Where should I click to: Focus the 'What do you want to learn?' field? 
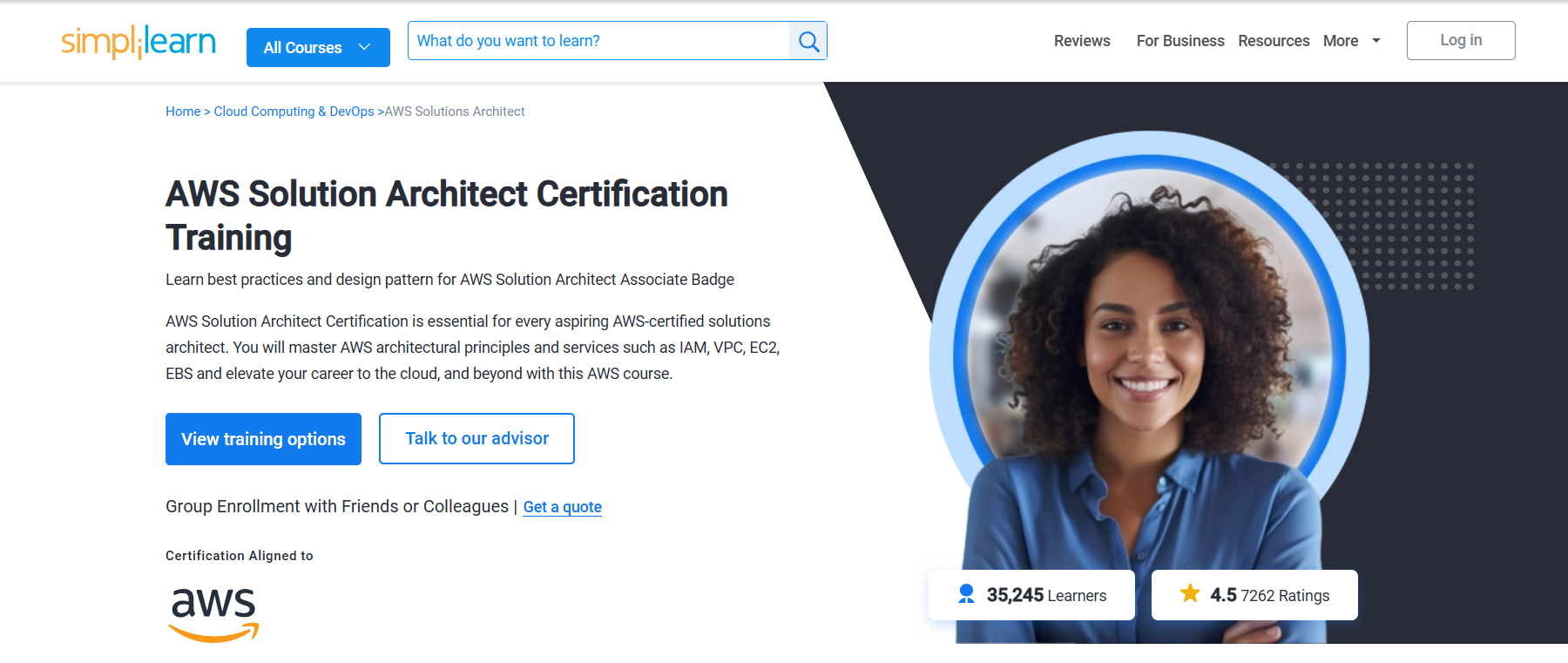[598, 41]
